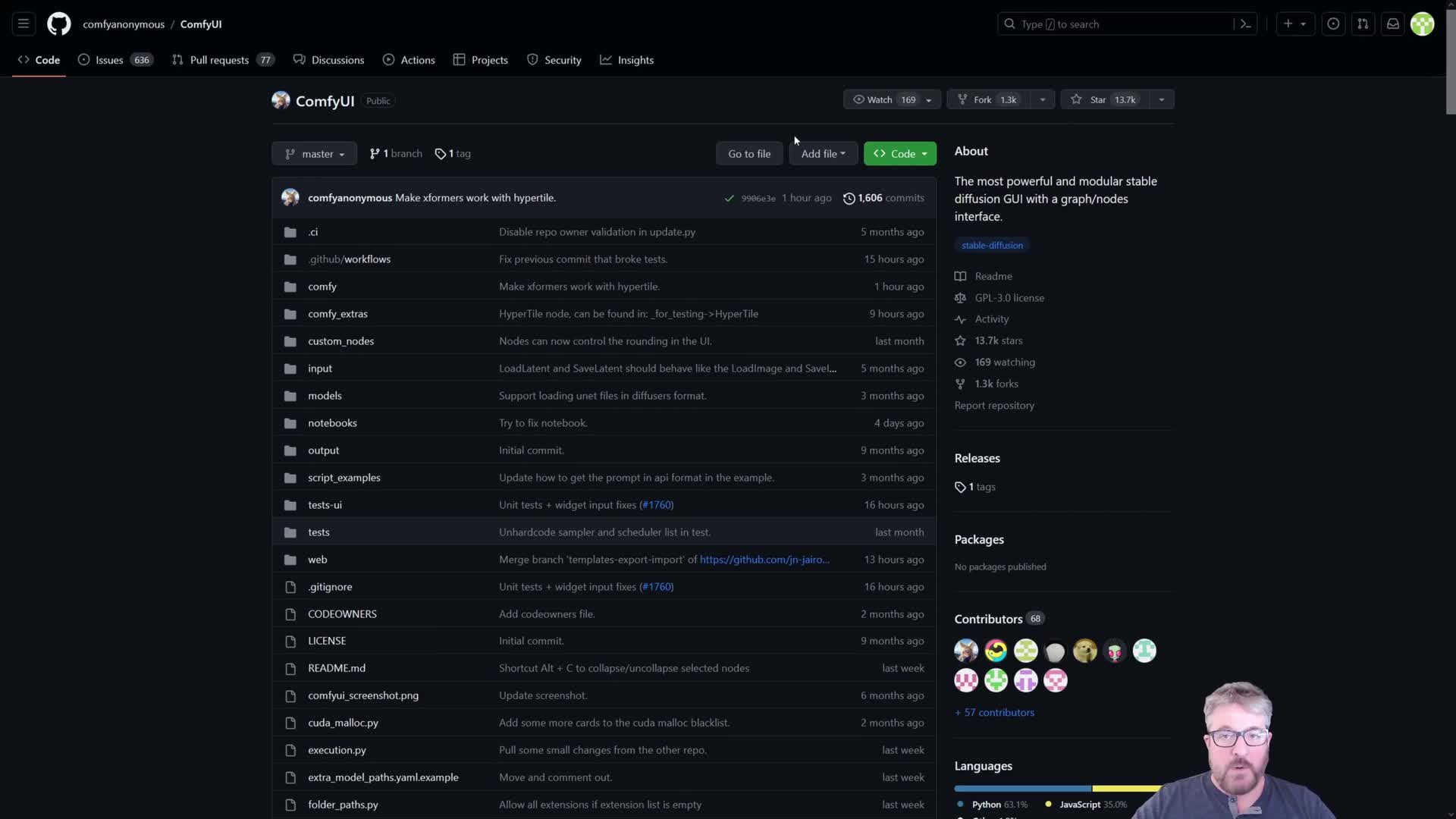The height and width of the screenshot is (819, 1456).
Task: Open commit hash 9906e3e
Action: [x=758, y=199]
